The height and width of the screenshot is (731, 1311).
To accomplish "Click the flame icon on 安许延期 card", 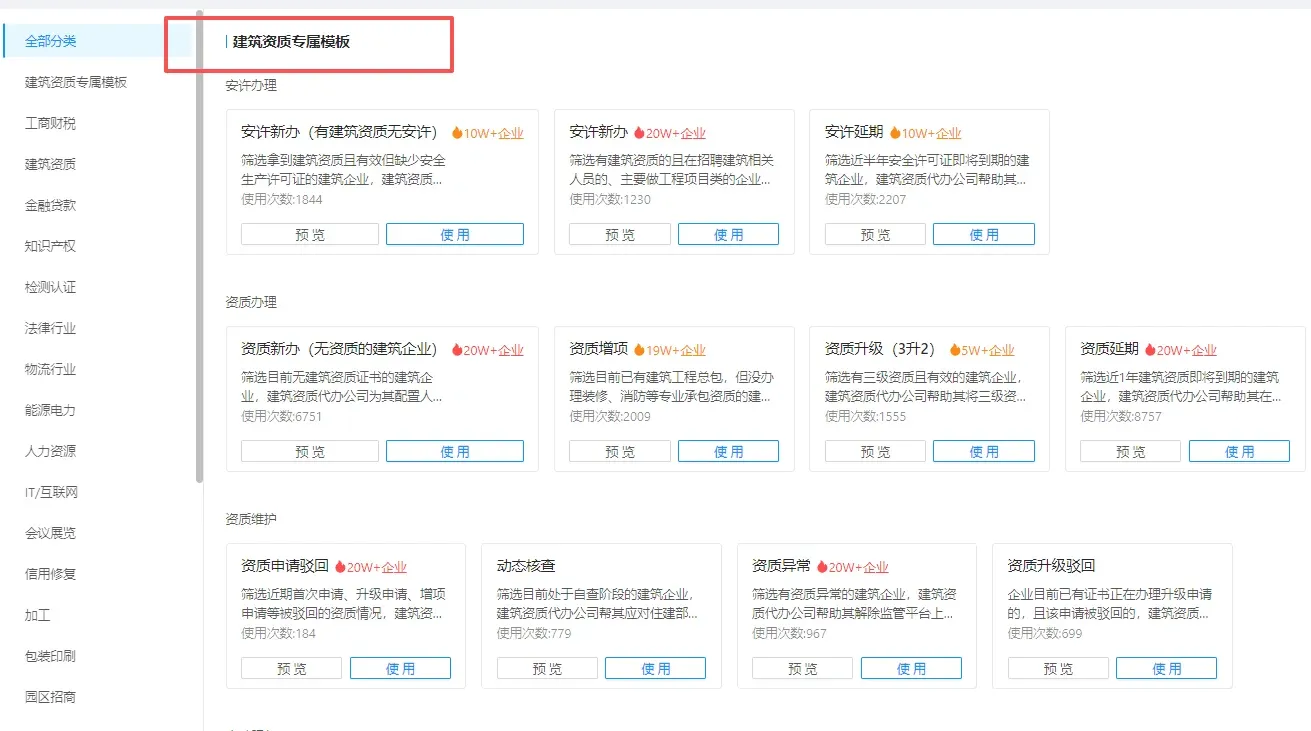I will [x=895, y=133].
